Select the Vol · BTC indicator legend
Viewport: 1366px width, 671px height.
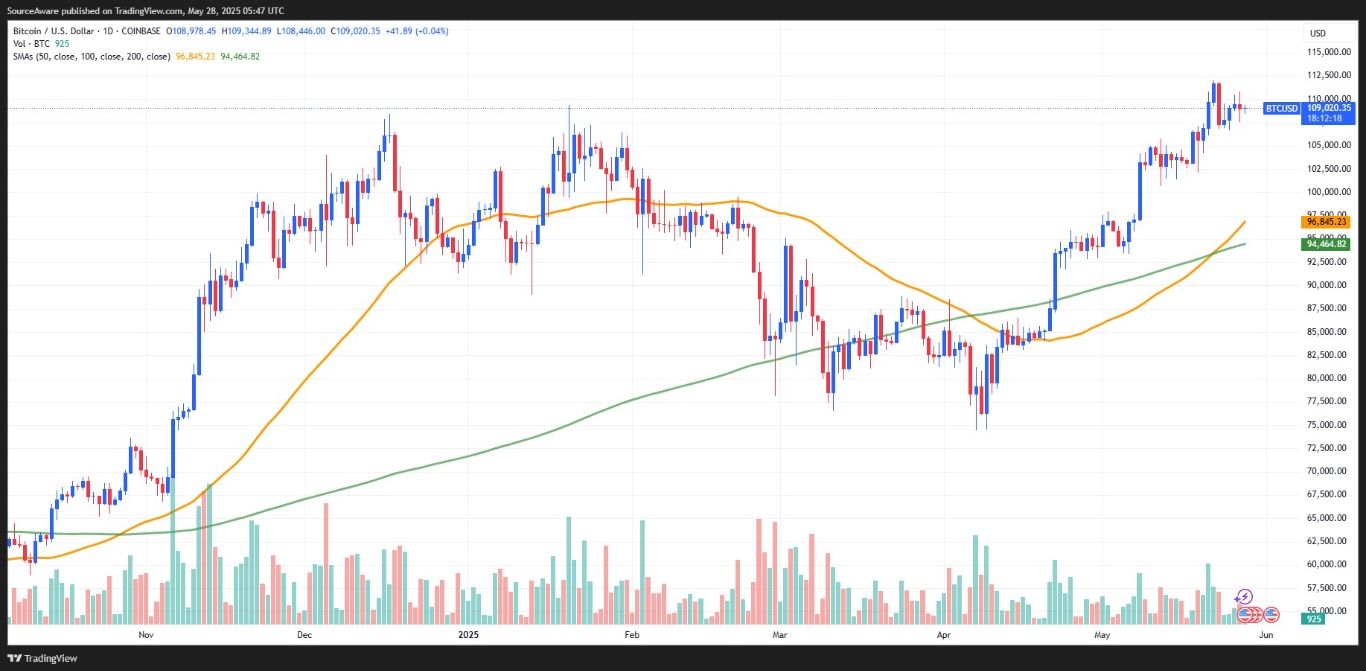tap(33, 44)
